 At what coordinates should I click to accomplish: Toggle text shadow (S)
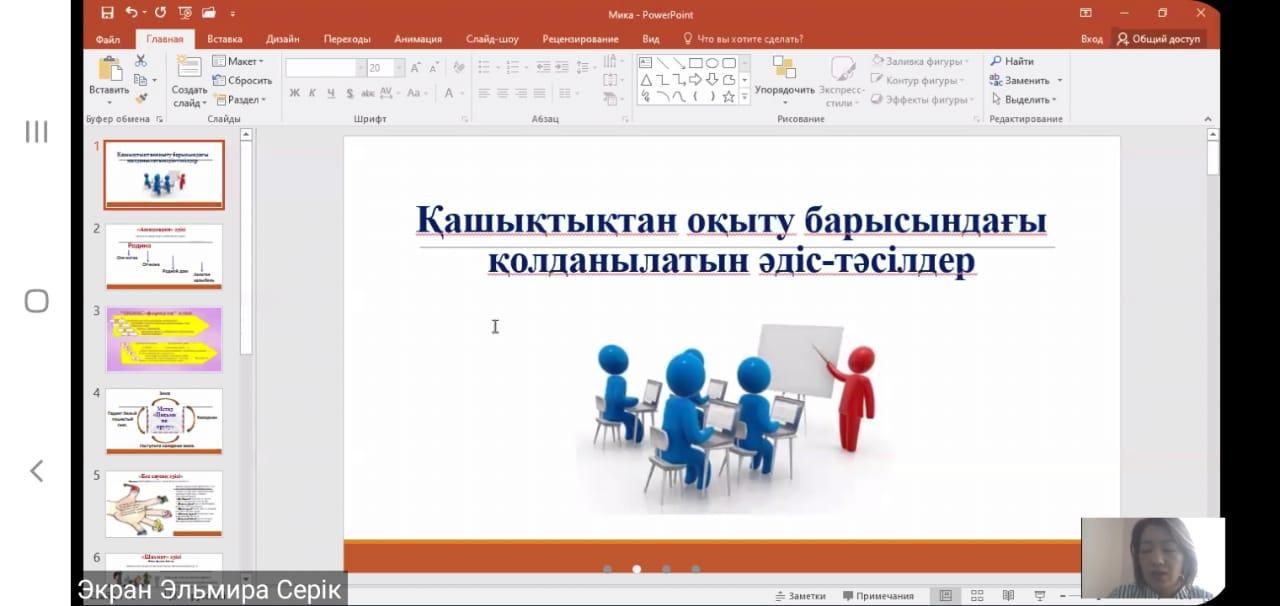point(350,93)
